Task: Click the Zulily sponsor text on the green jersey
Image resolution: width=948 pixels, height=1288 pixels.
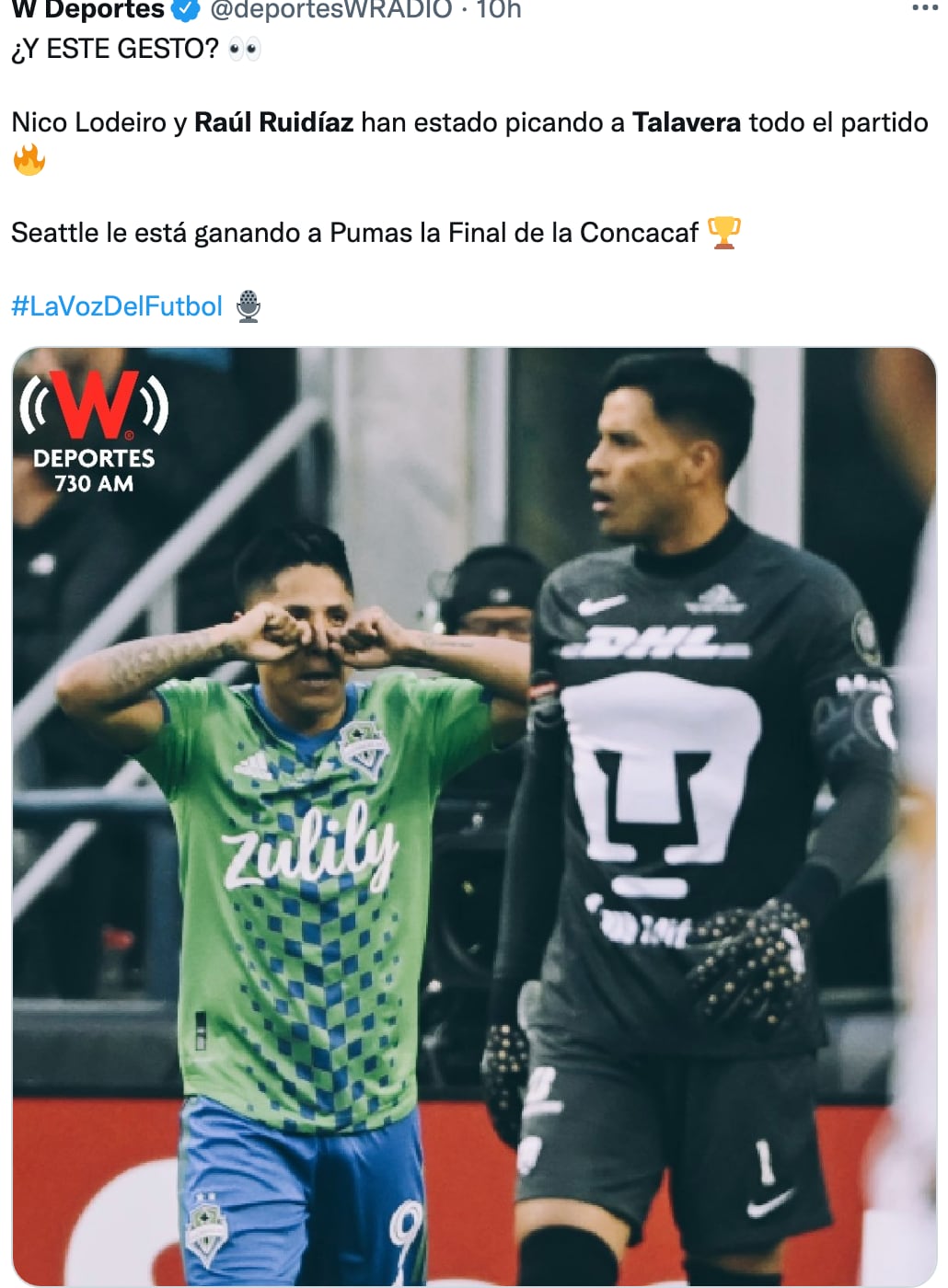Action: [x=310, y=845]
